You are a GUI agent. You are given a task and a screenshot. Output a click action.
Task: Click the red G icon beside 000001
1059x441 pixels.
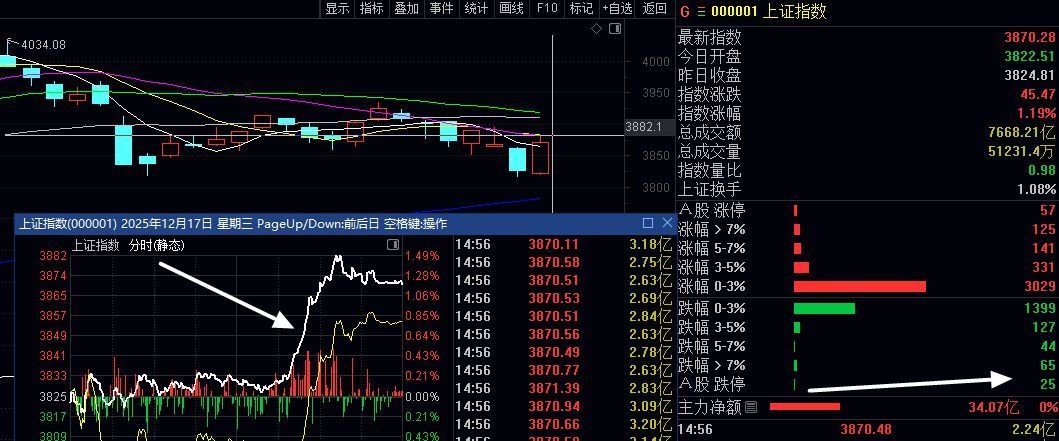click(684, 11)
